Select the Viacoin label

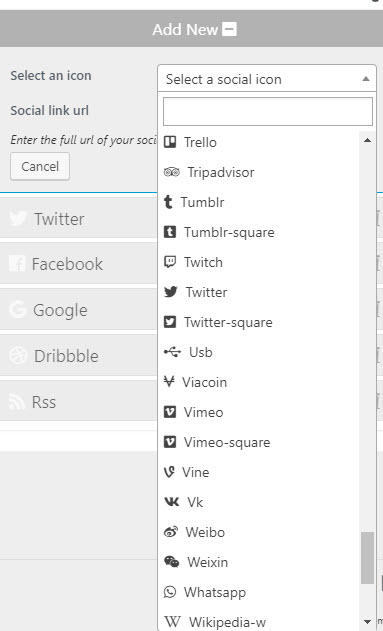tap(204, 382)
